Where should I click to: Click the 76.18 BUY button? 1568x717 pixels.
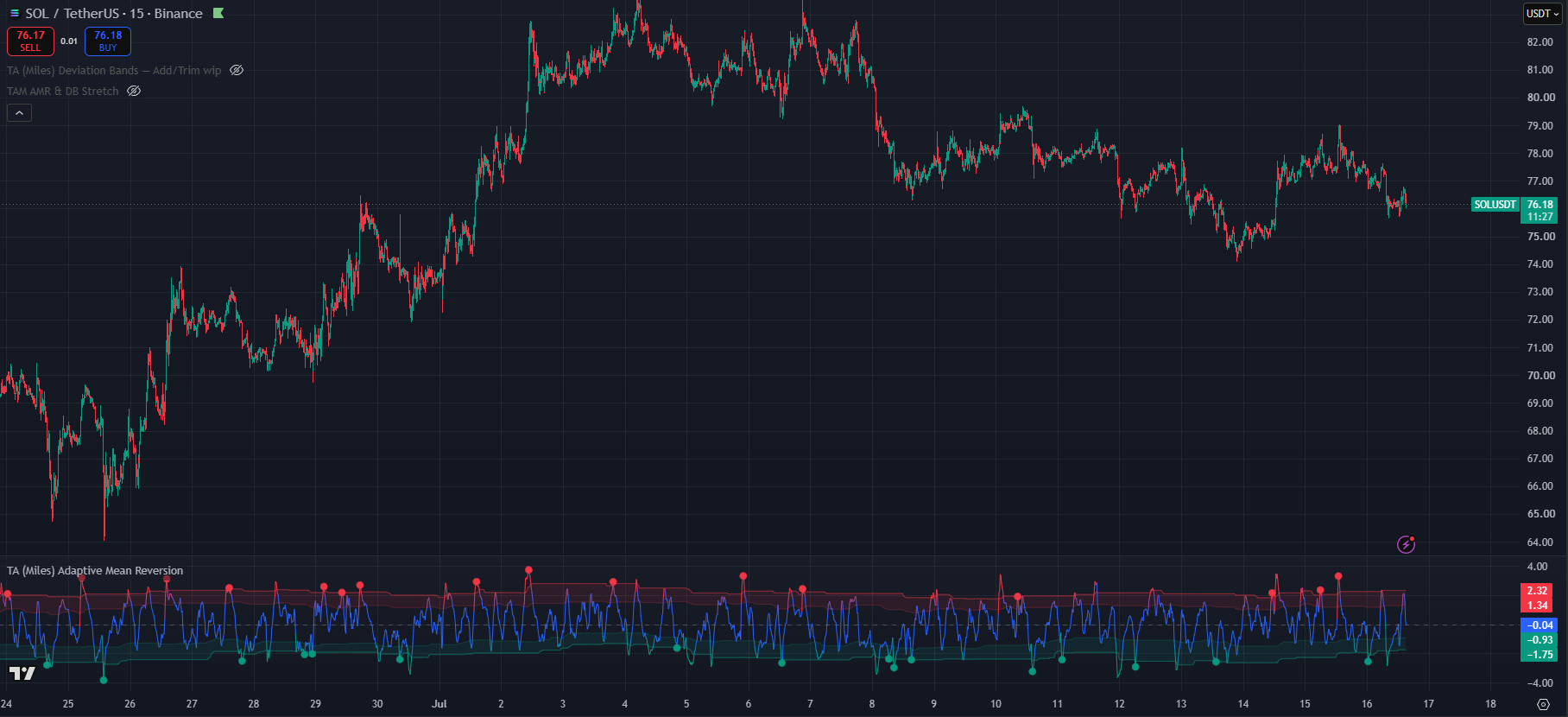(x=108, y=41)
